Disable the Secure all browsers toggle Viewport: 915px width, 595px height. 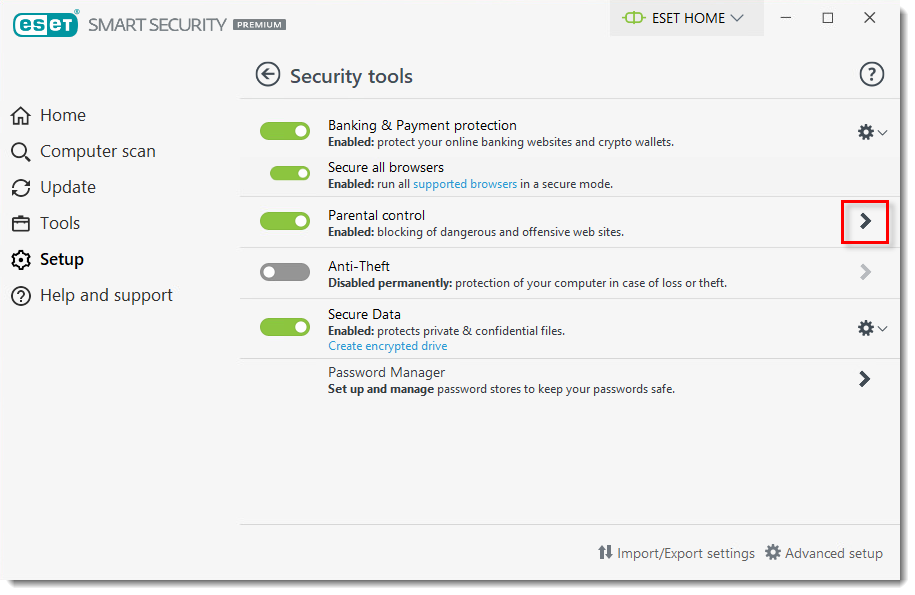point(290,174)
